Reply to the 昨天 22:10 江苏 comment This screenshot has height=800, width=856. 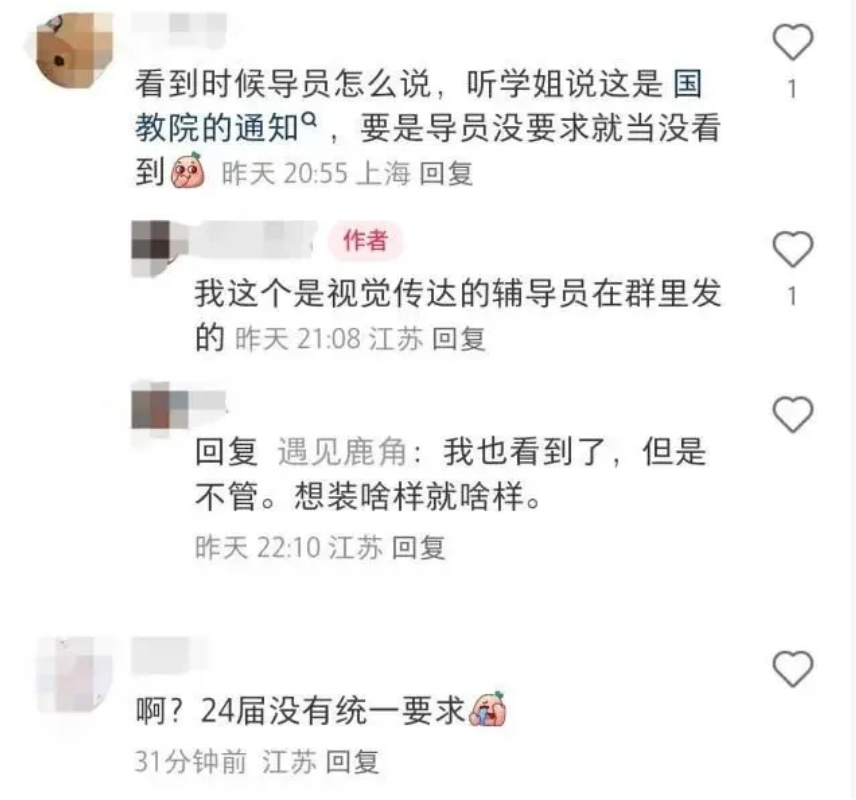[419, 548]
